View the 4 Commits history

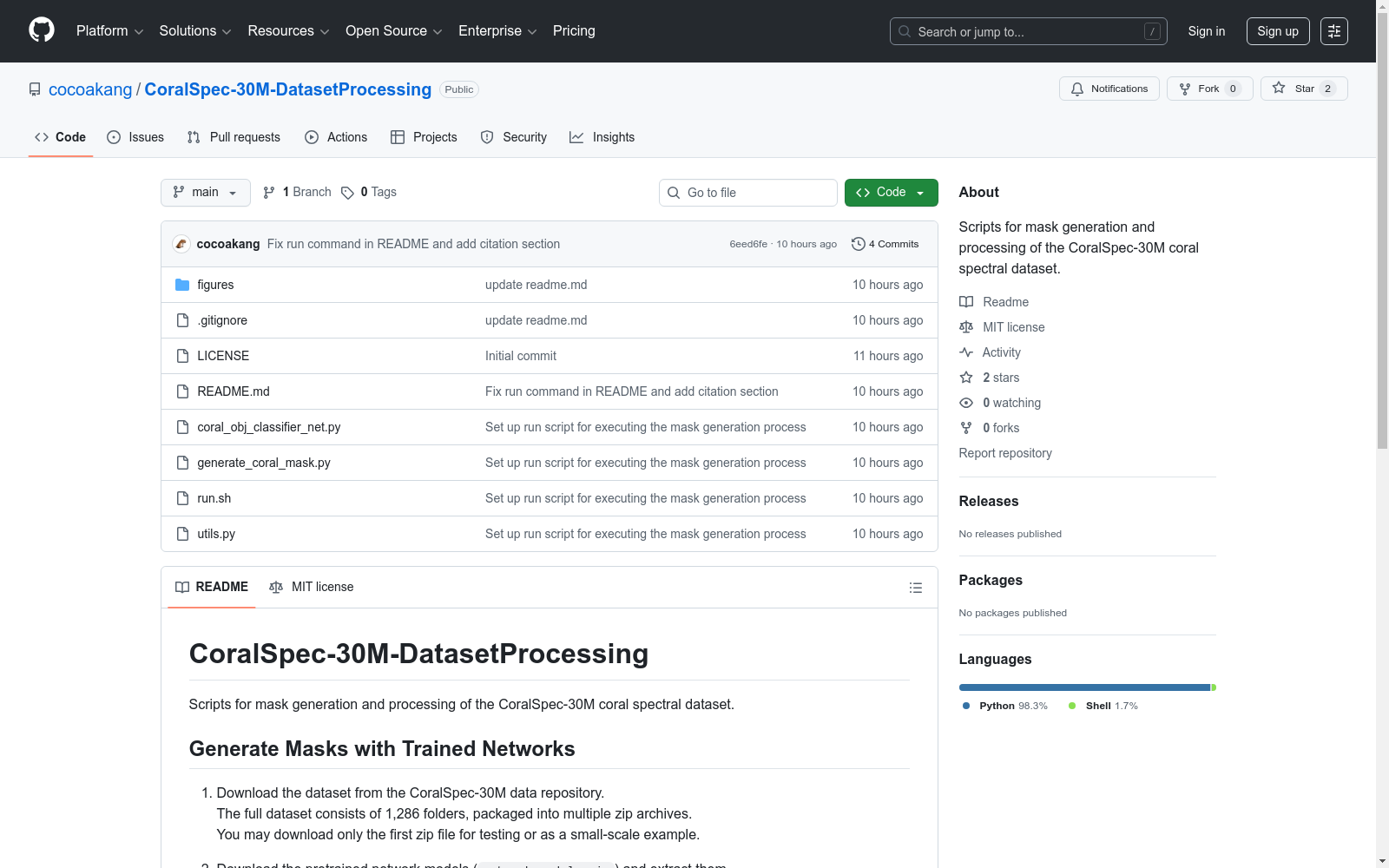coord(885,244)
